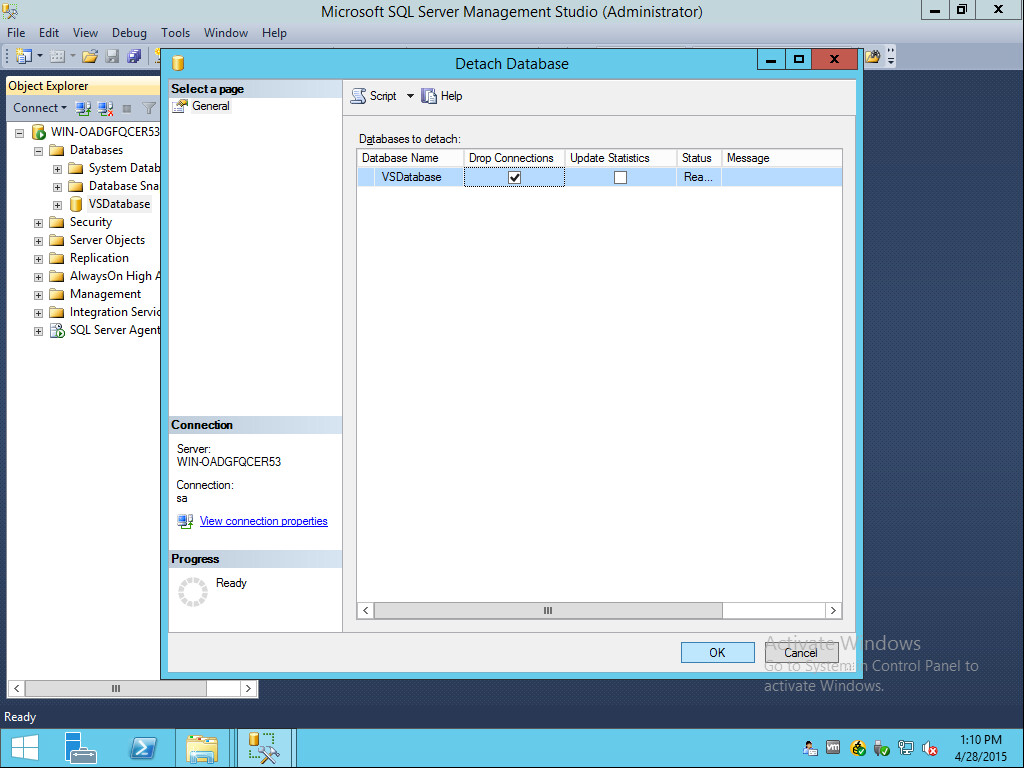
Task: Open View connection properties link
Action: coord(264,521)
